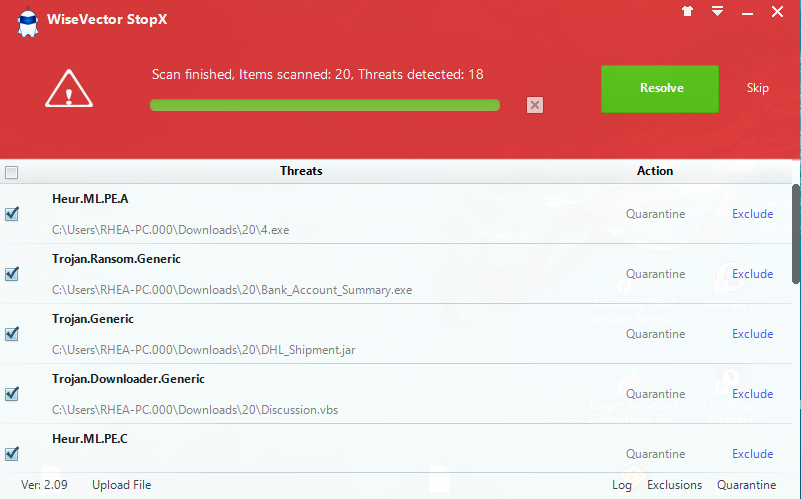The height and width of the screenshot is (499, 801).
Task: Click the warning triangle icon
Action: (x=69, y=89)
